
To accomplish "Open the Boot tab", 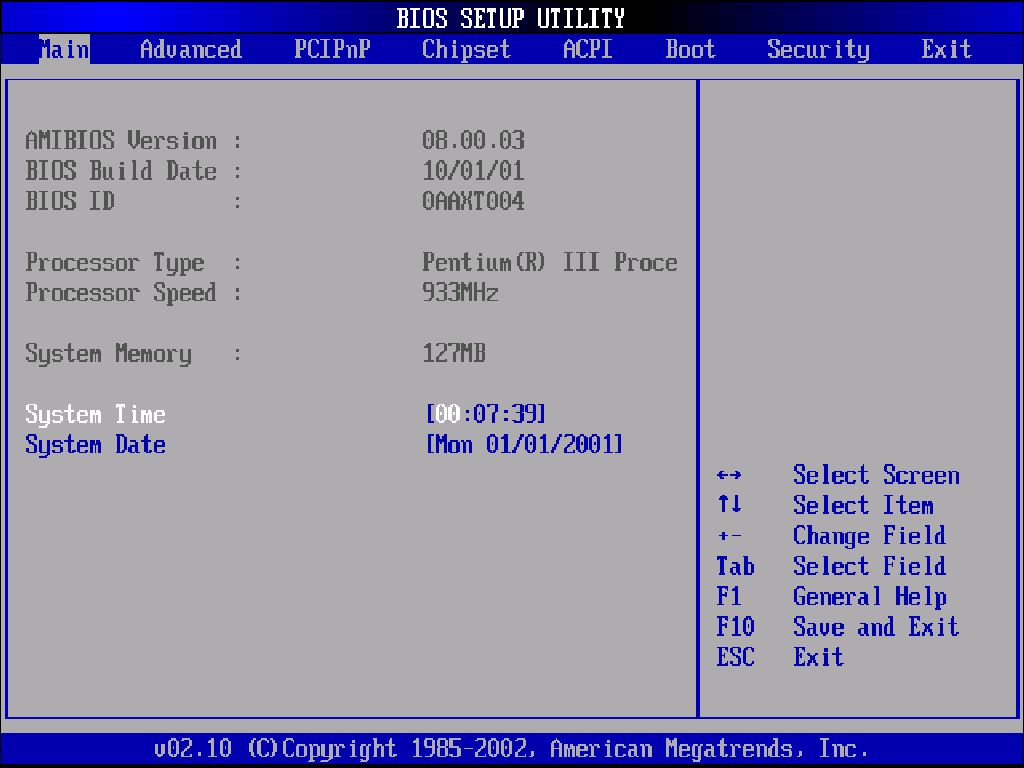I will 690,49.
